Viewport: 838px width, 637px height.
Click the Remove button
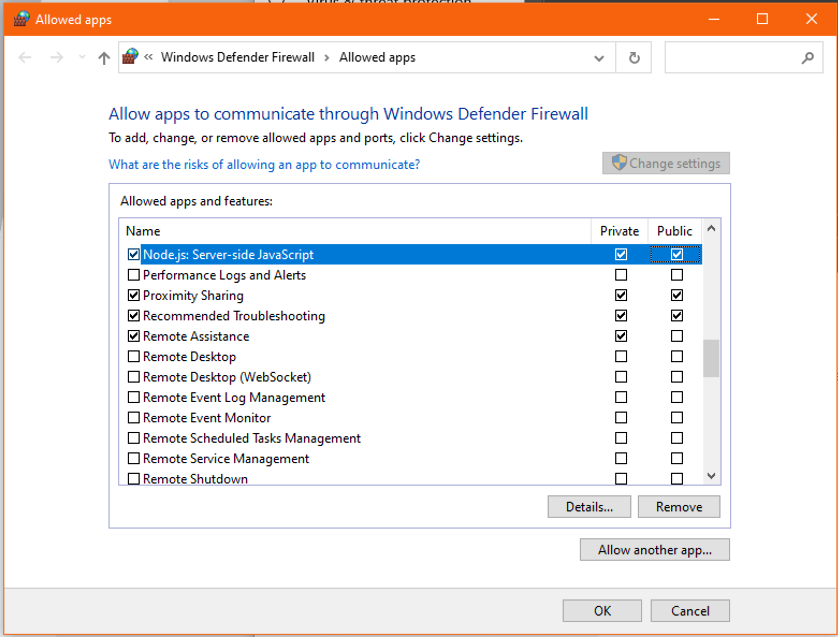pyautogui.click(x=679, y=507)
